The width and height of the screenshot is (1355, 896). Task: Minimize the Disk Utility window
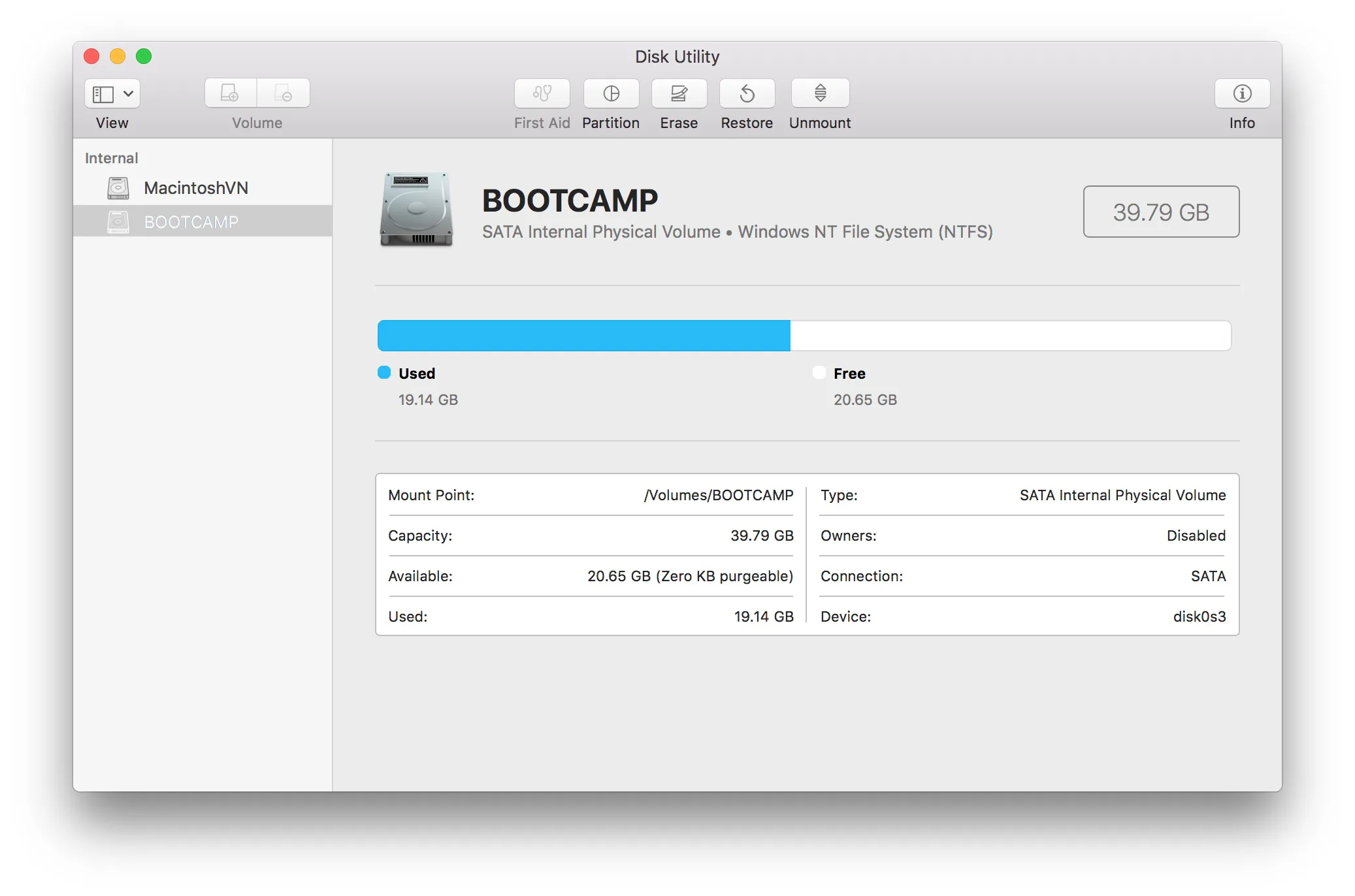coord(118,56)
